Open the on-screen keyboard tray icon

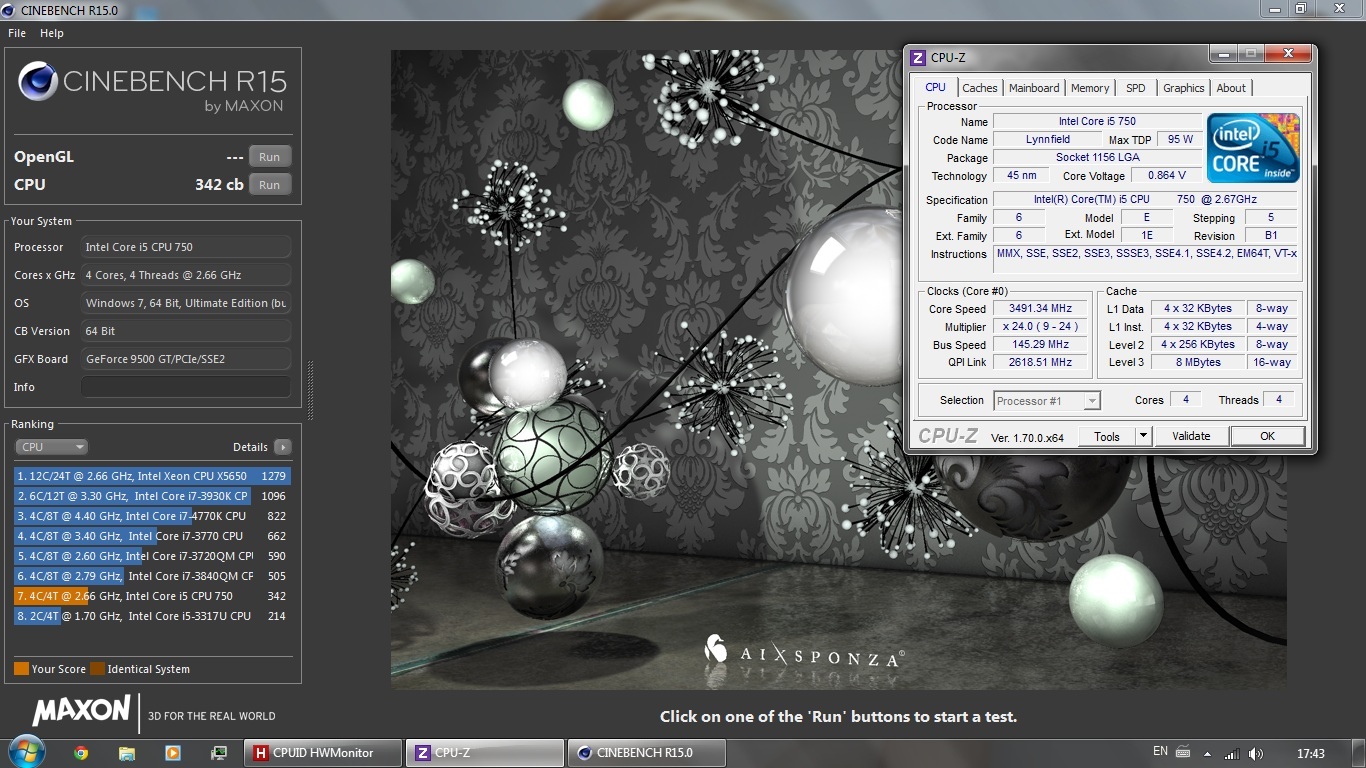(1183, 753)
